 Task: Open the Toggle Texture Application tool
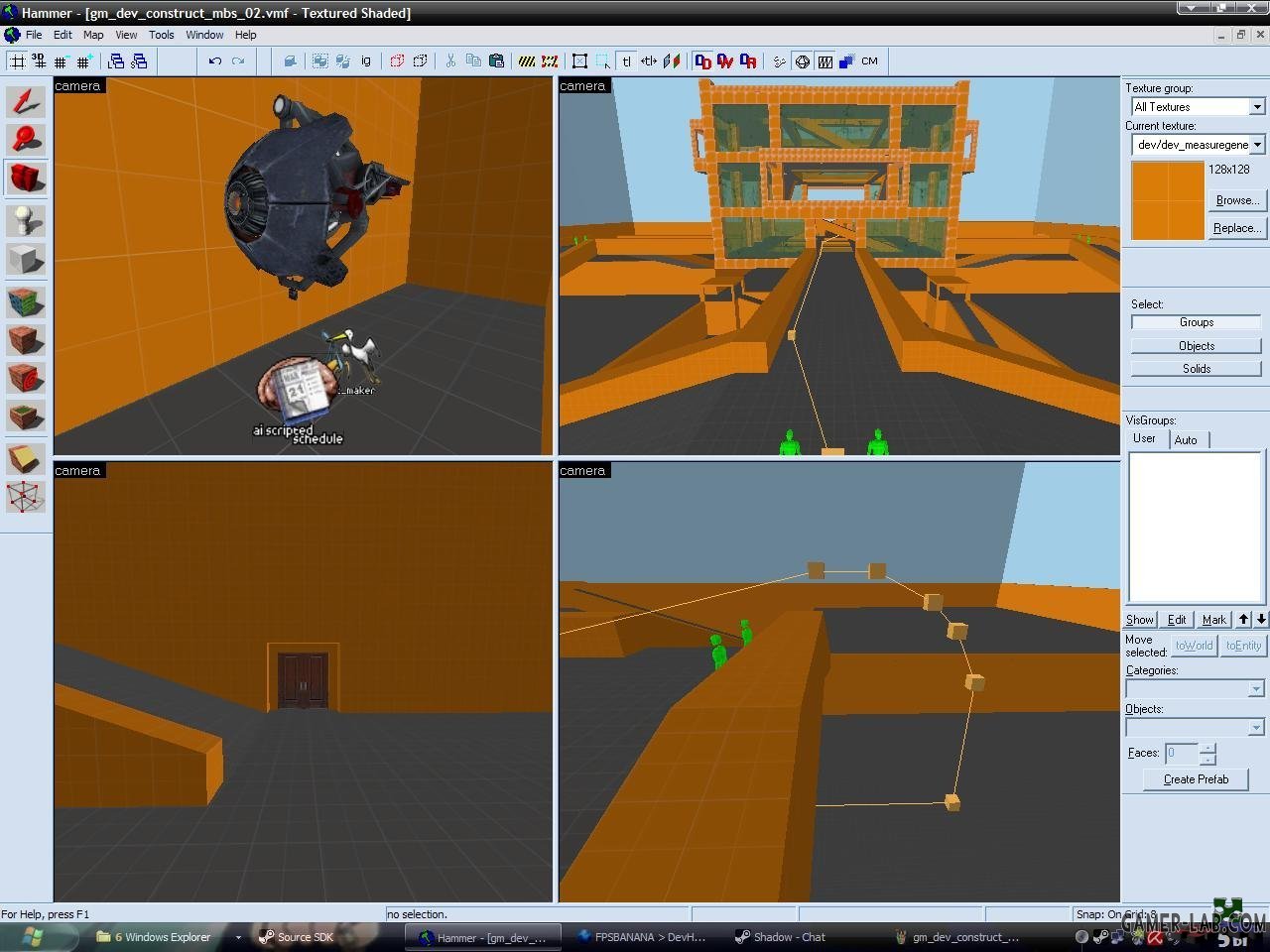click(26, 302)
